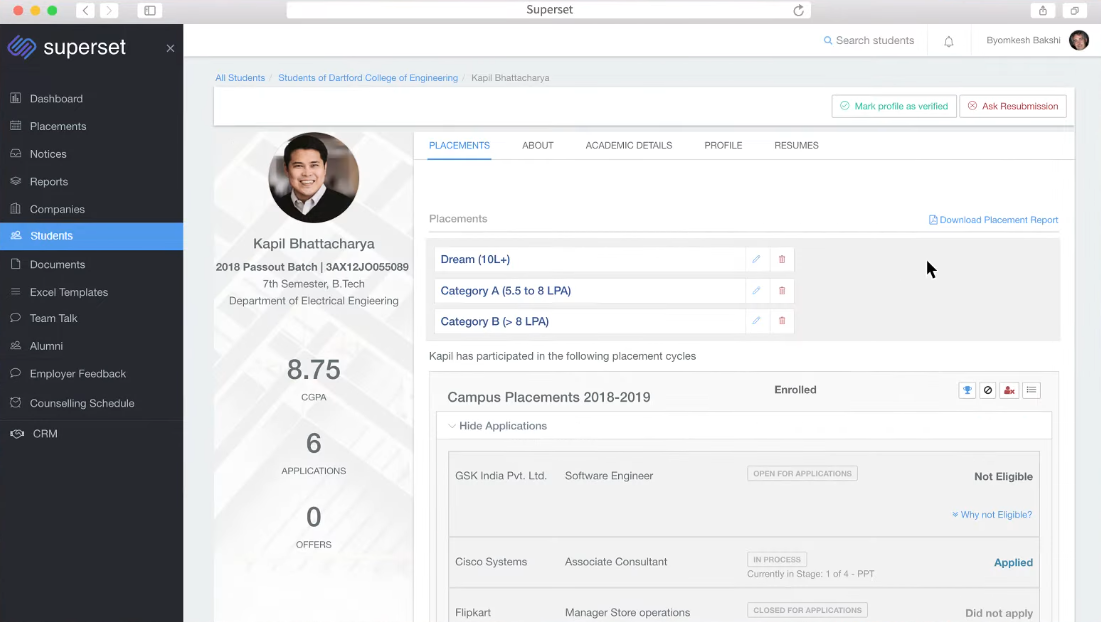Click the Search students field
The height and width of the screenshot is (622, 1101).
pos(869,41)
